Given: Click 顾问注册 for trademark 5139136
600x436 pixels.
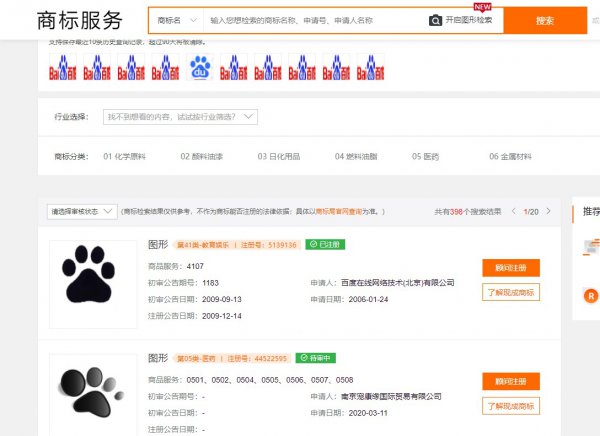Looking at the screenshot, I should [x=511, y=268].
